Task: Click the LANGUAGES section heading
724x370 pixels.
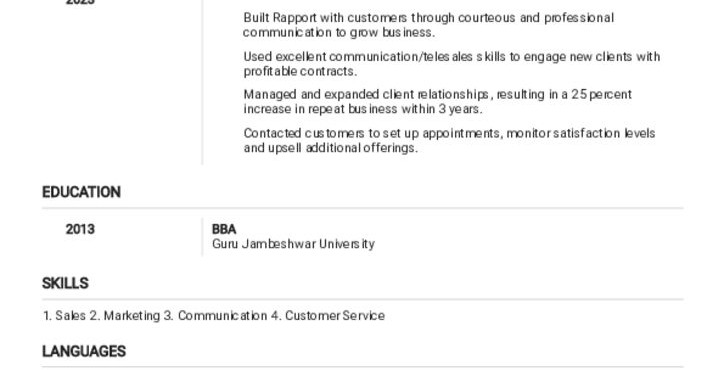Action: click(84, 352)
